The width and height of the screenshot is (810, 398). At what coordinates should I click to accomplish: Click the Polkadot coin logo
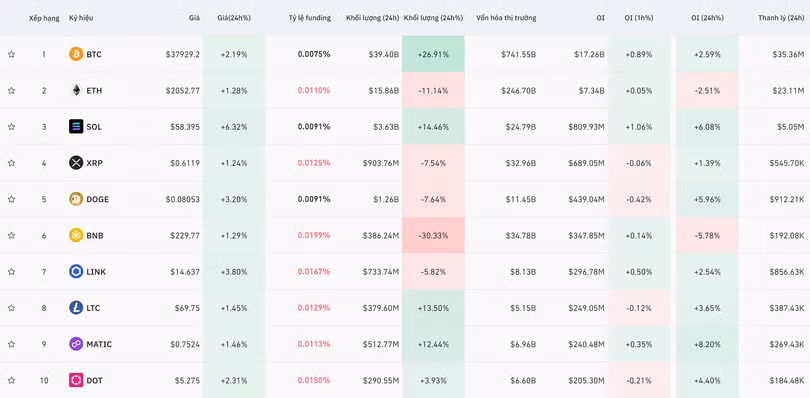pyautogui.click(x=76, y=380)
